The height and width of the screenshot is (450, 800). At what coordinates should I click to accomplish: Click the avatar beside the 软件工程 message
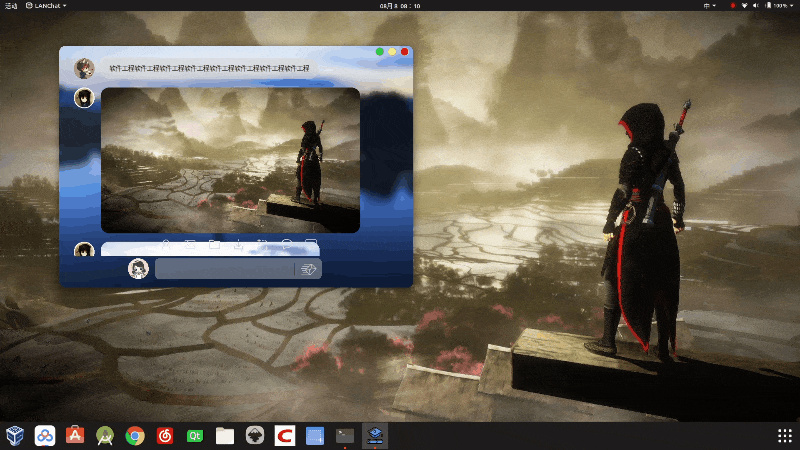[84, 68]
